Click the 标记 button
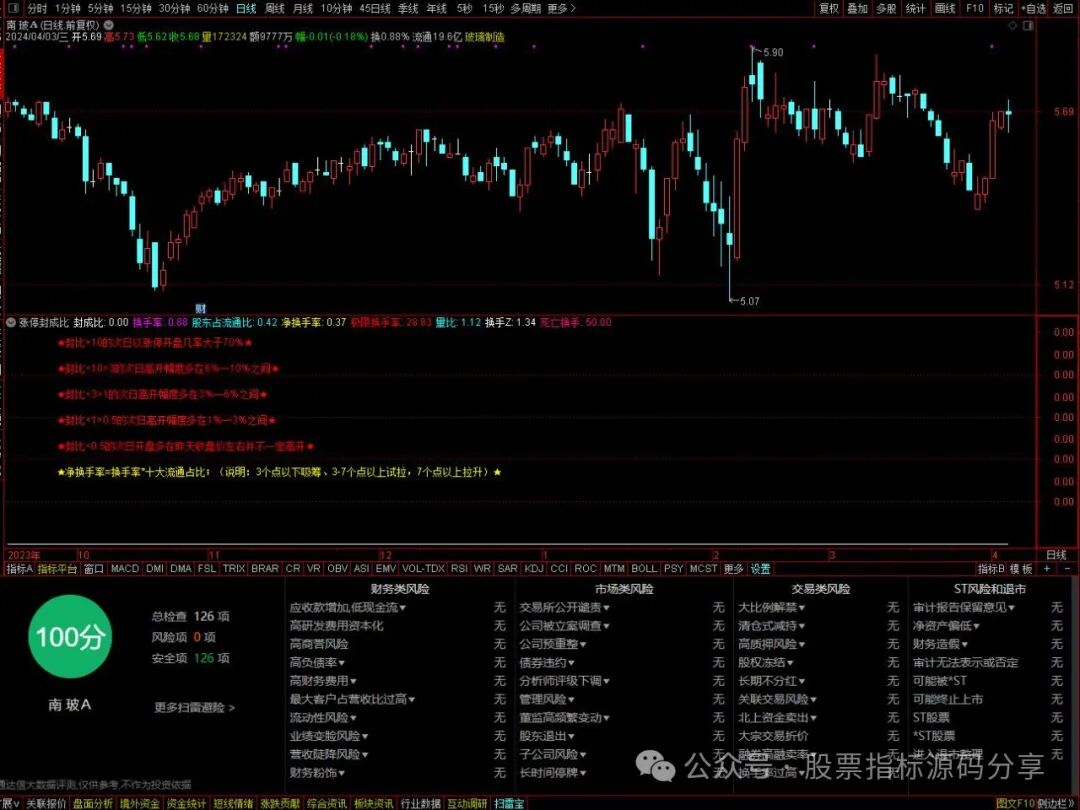This screenshot has height=810, width=1080. pyautogui.click(x=1004, y=8)
